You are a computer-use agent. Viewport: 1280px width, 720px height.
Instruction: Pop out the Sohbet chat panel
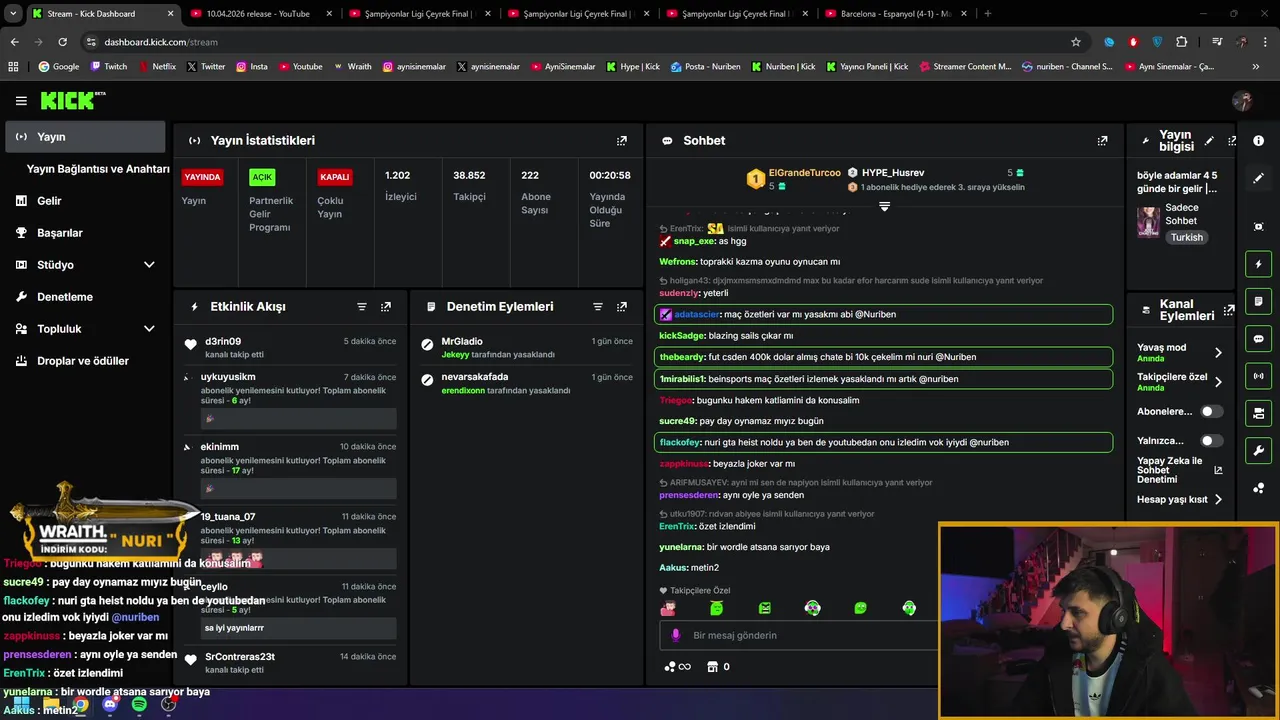click(1102, 141)
